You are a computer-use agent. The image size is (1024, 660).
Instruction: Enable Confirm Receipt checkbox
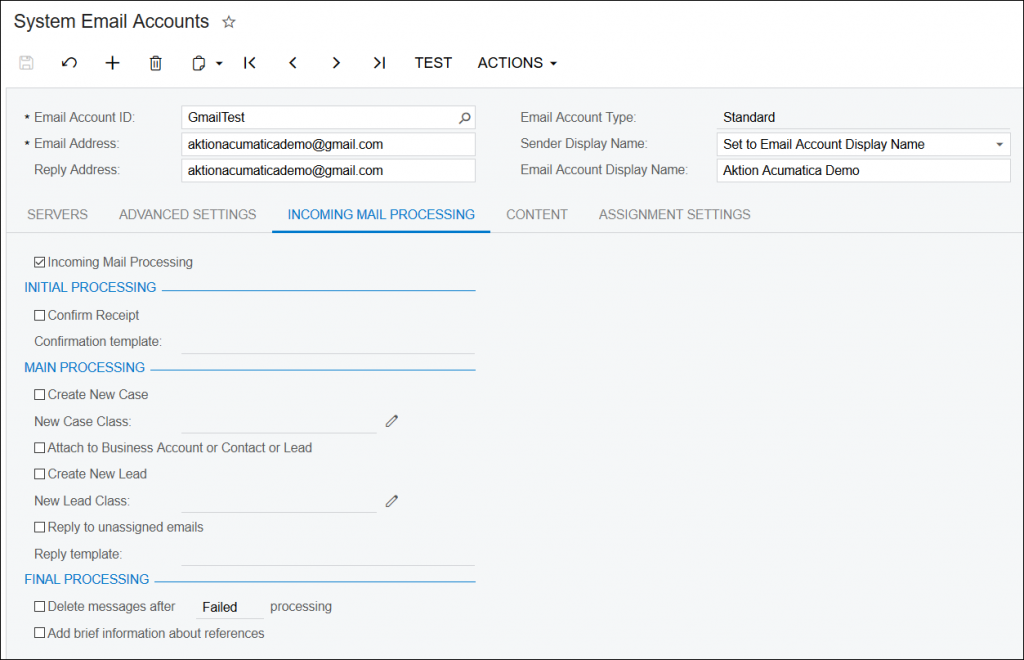tap(39, 315)
